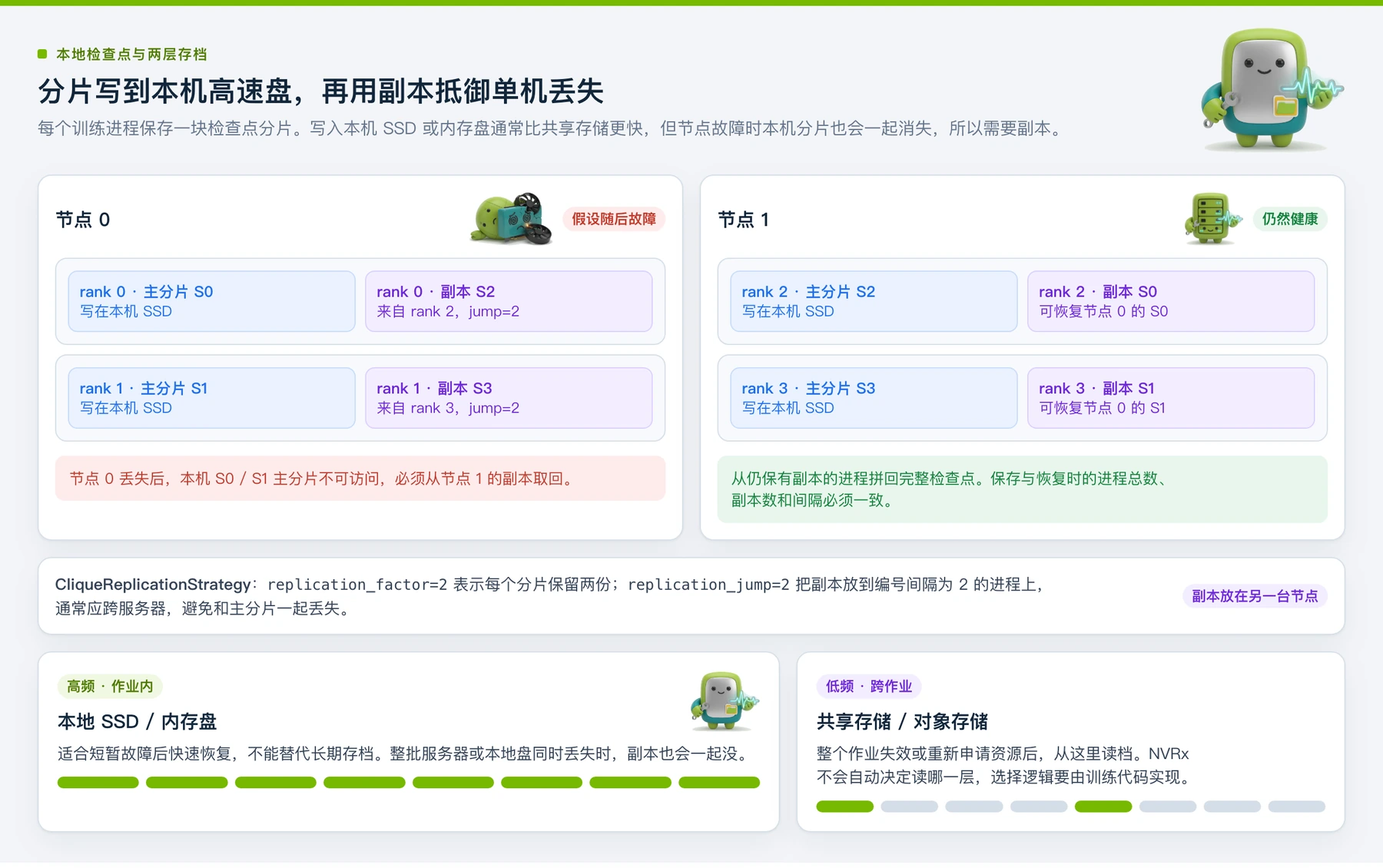Click the red warning note 节点 0 丢失后
This screenshot has height=868, width=1383.
[360, 479]
